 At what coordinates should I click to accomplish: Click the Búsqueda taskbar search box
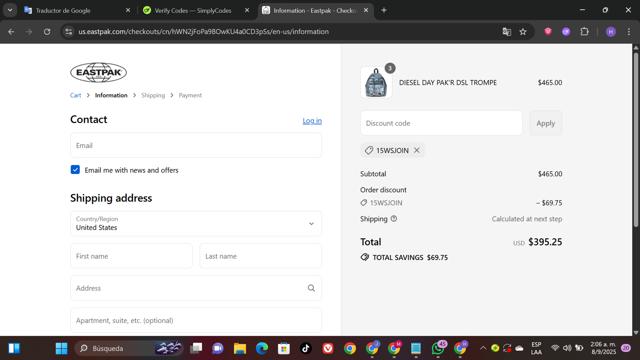click(130, 348)
